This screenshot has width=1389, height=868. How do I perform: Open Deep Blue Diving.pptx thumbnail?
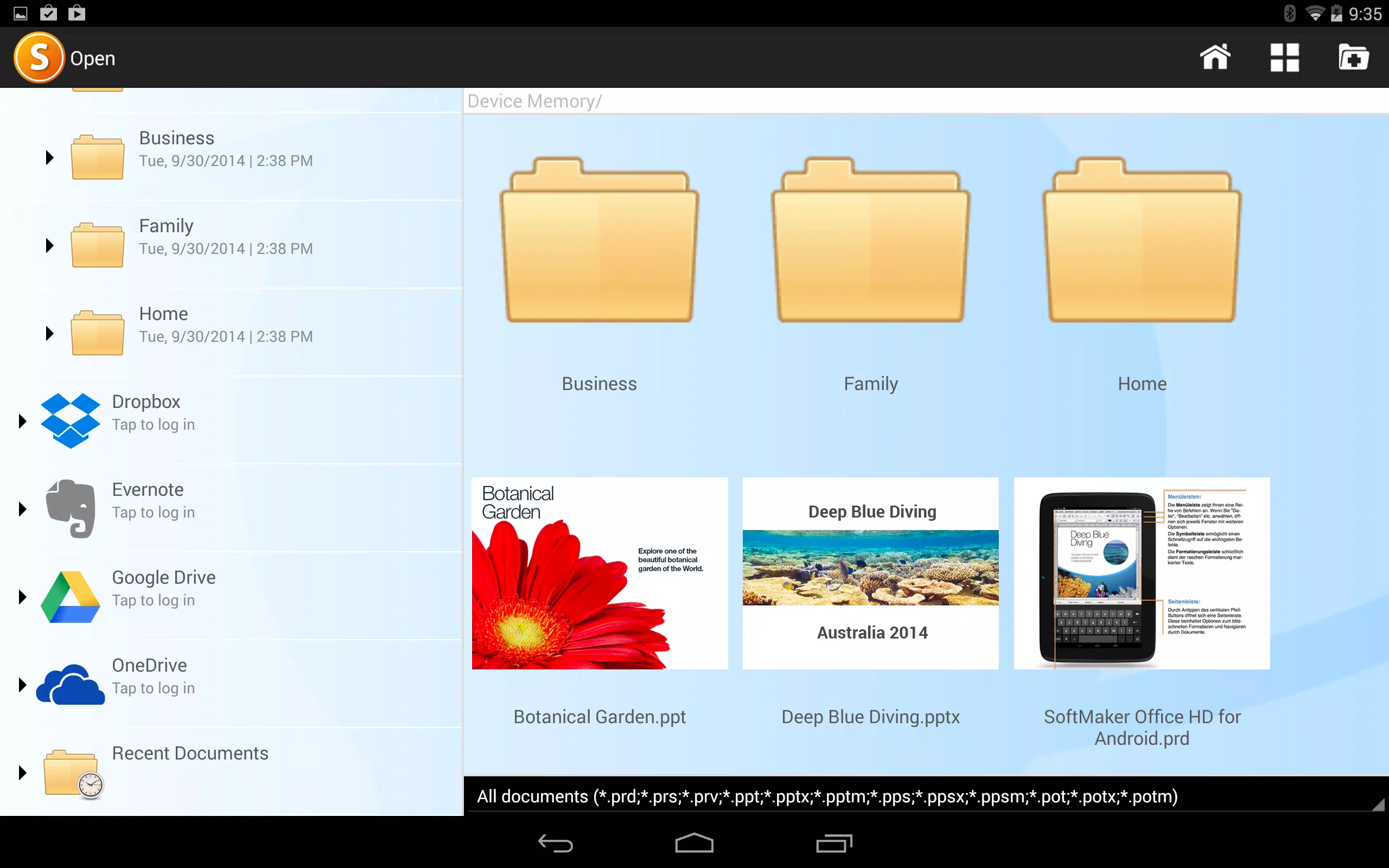click(x=871, y=573)
